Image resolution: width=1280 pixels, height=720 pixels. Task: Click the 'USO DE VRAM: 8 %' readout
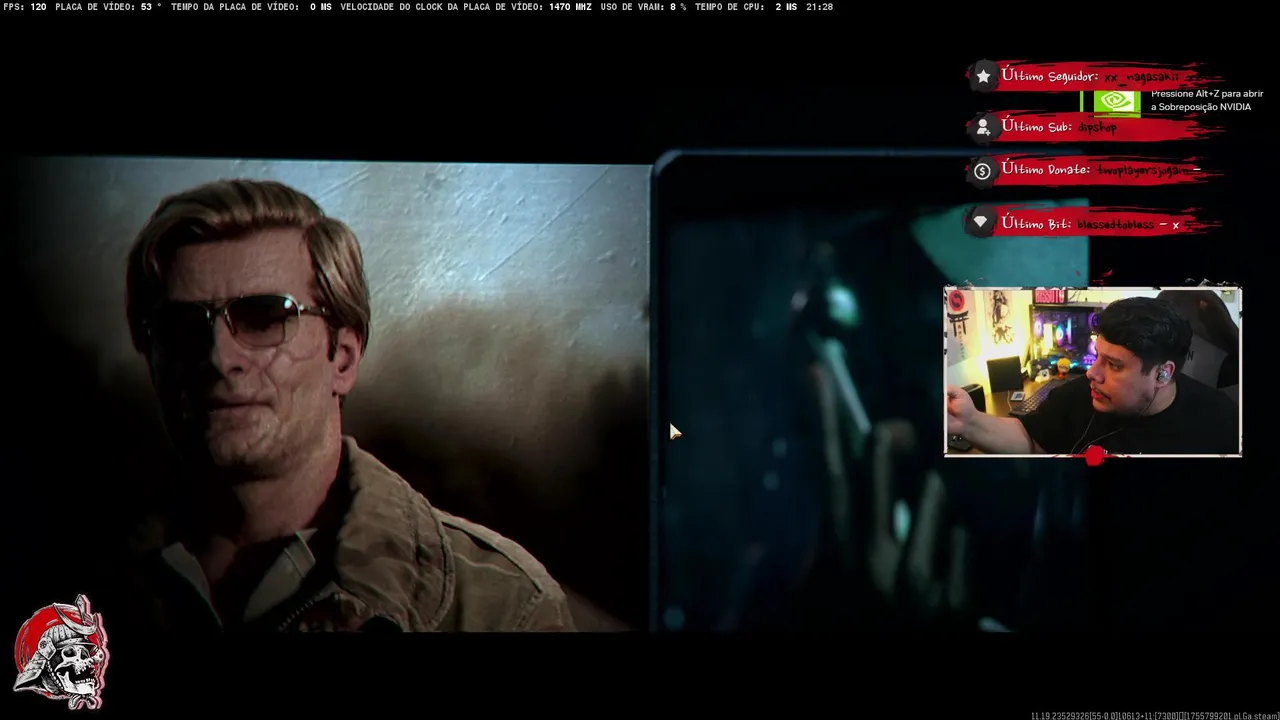[x=643, y=7]
